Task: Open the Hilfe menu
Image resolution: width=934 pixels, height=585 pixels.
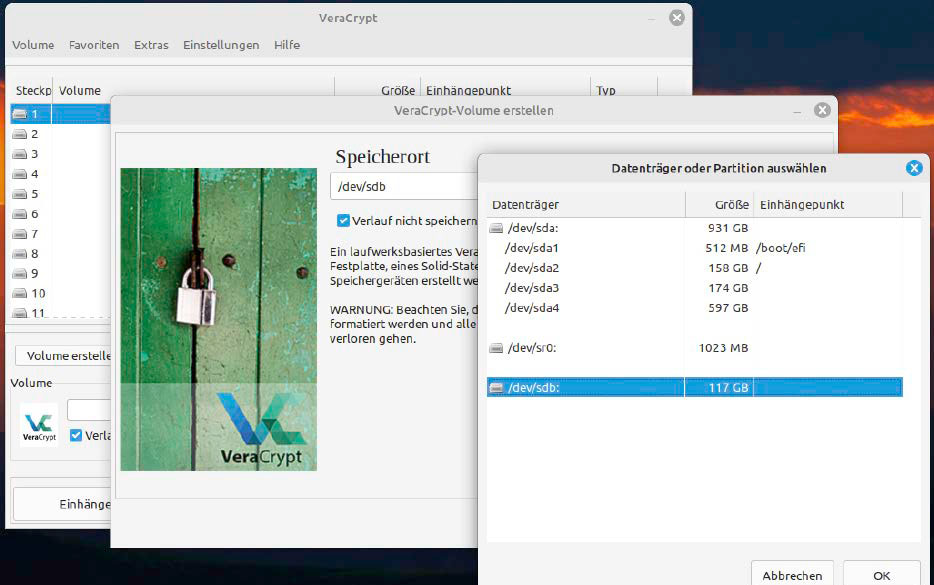Action: coord(287,45)
